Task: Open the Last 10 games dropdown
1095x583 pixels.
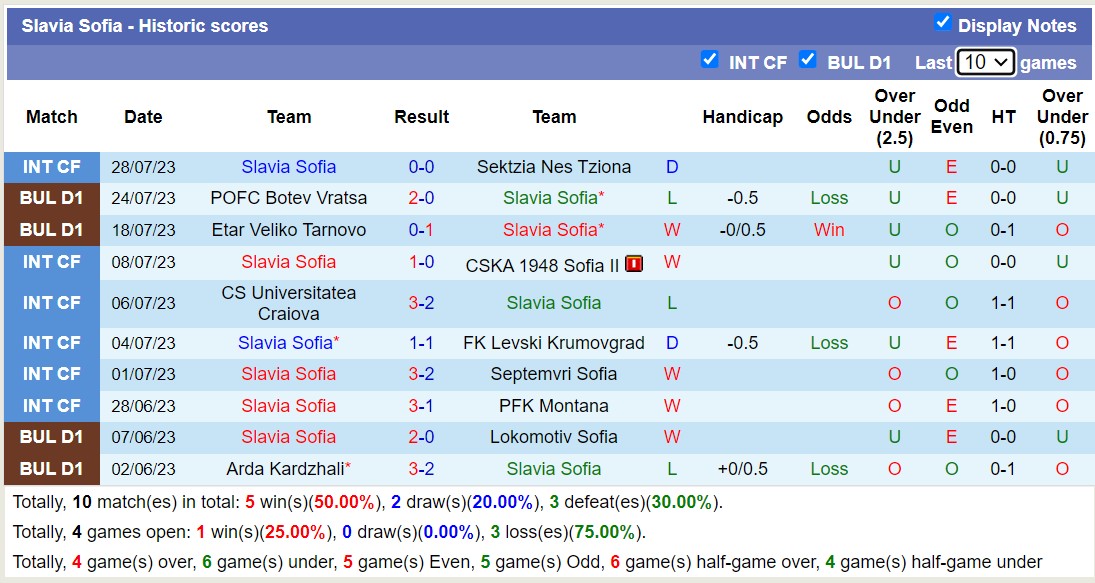Action: [x=985, y=62]
